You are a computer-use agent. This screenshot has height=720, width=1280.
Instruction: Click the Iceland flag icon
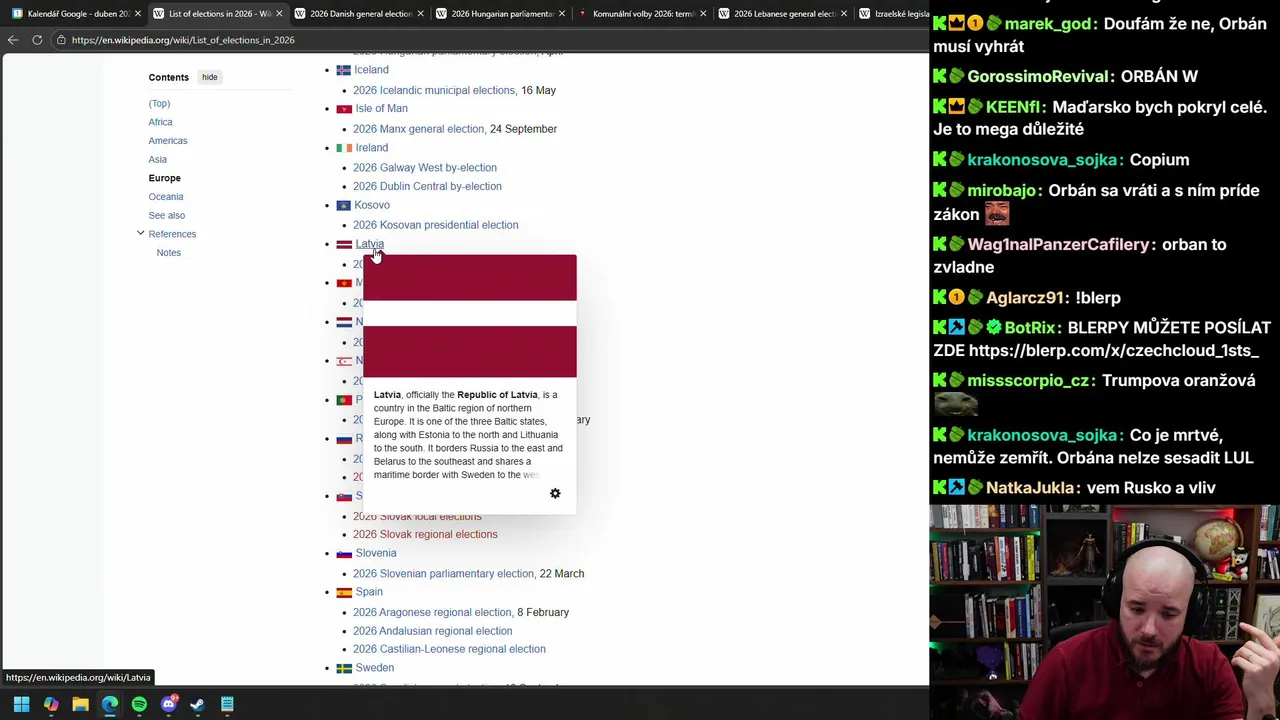click(x=343, y=70)
